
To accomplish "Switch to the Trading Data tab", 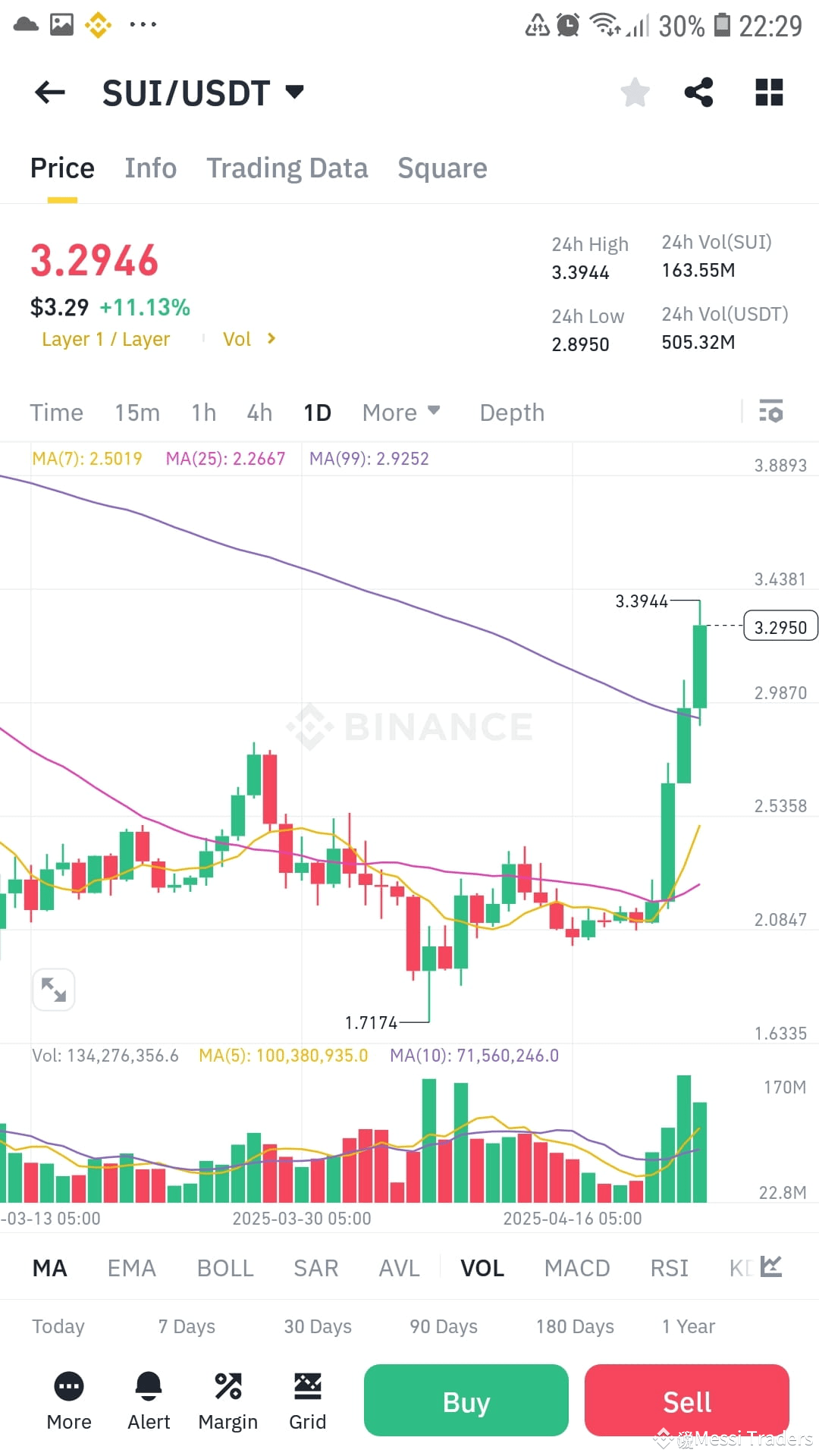I will (287, 168).
